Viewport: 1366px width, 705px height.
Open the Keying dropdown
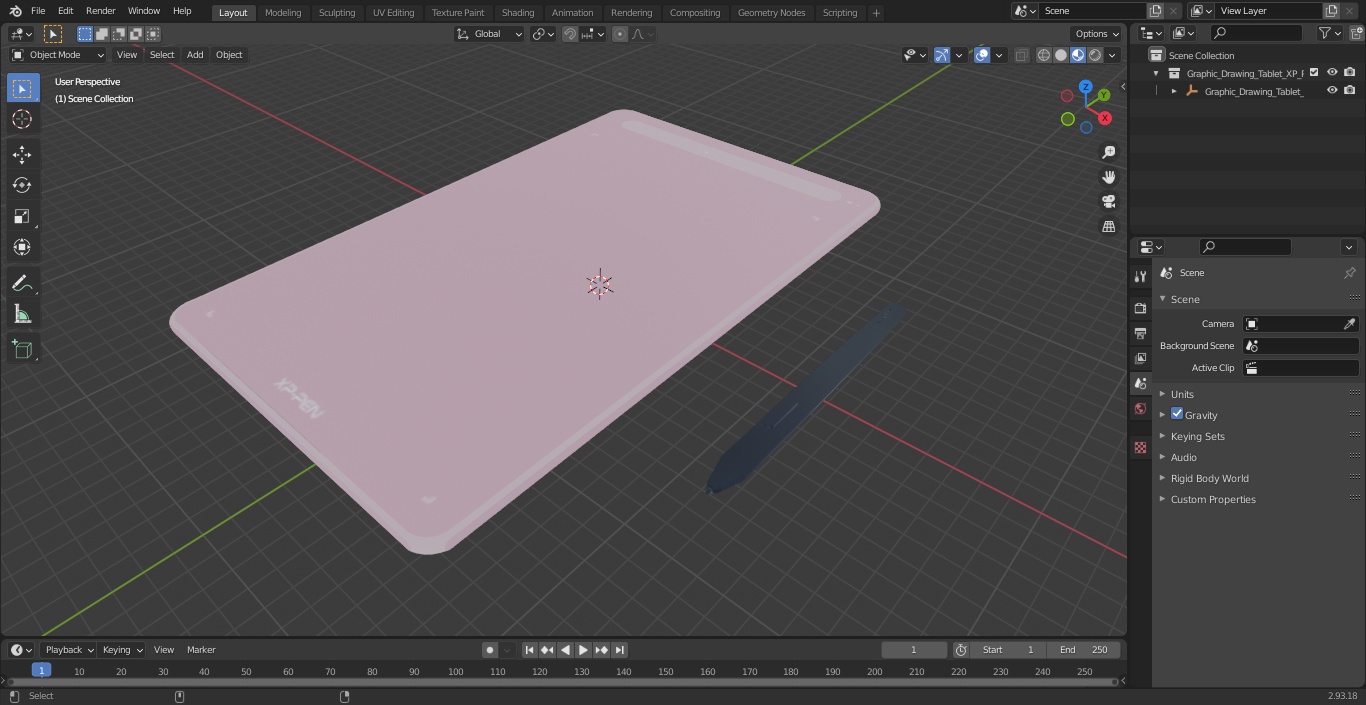pyautogui.click(x=122, y=650)
